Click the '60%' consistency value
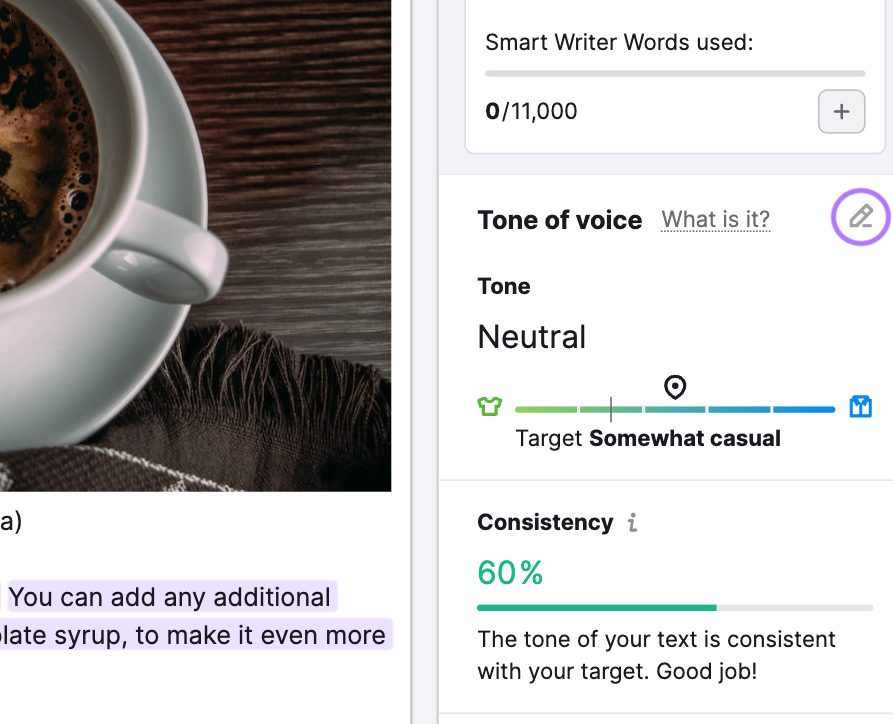The image size is (893, 724). (510, 572)
